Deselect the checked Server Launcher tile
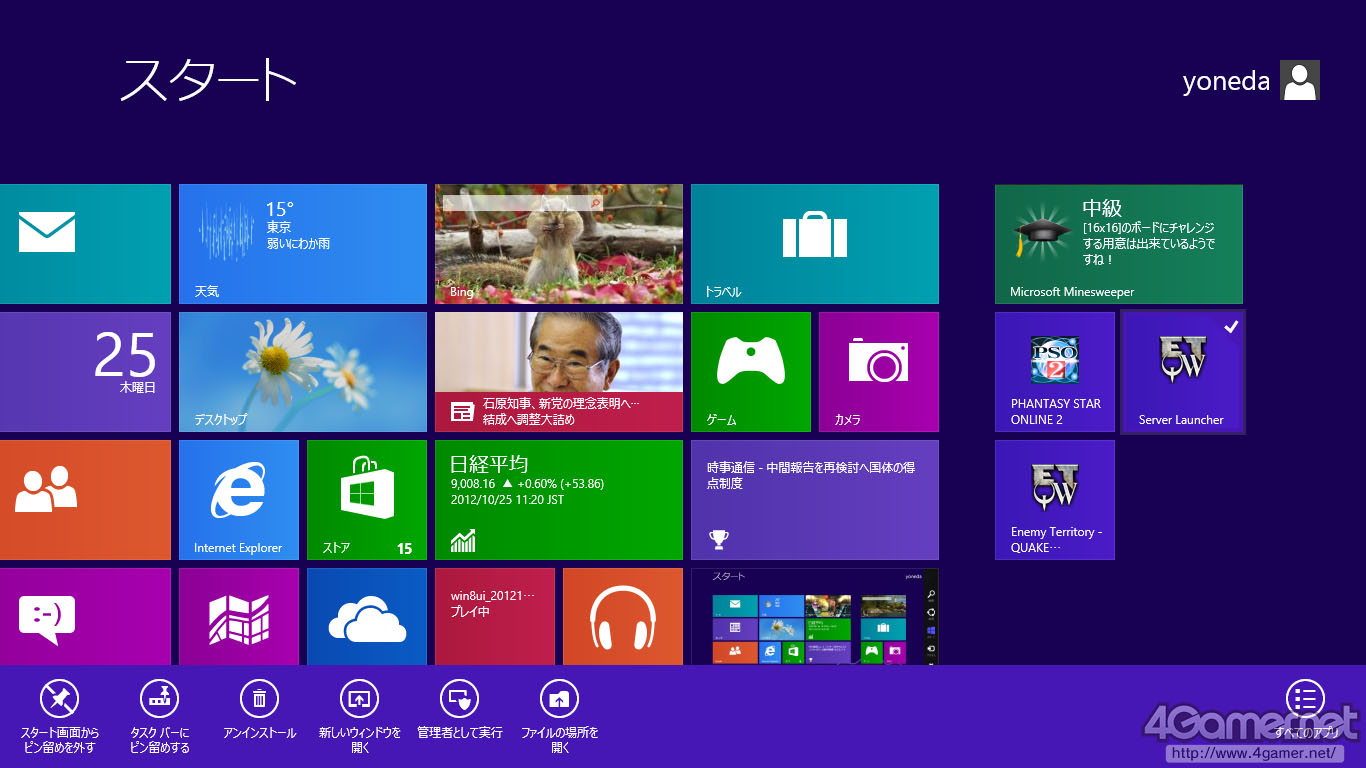 [x=1183, y=372]
